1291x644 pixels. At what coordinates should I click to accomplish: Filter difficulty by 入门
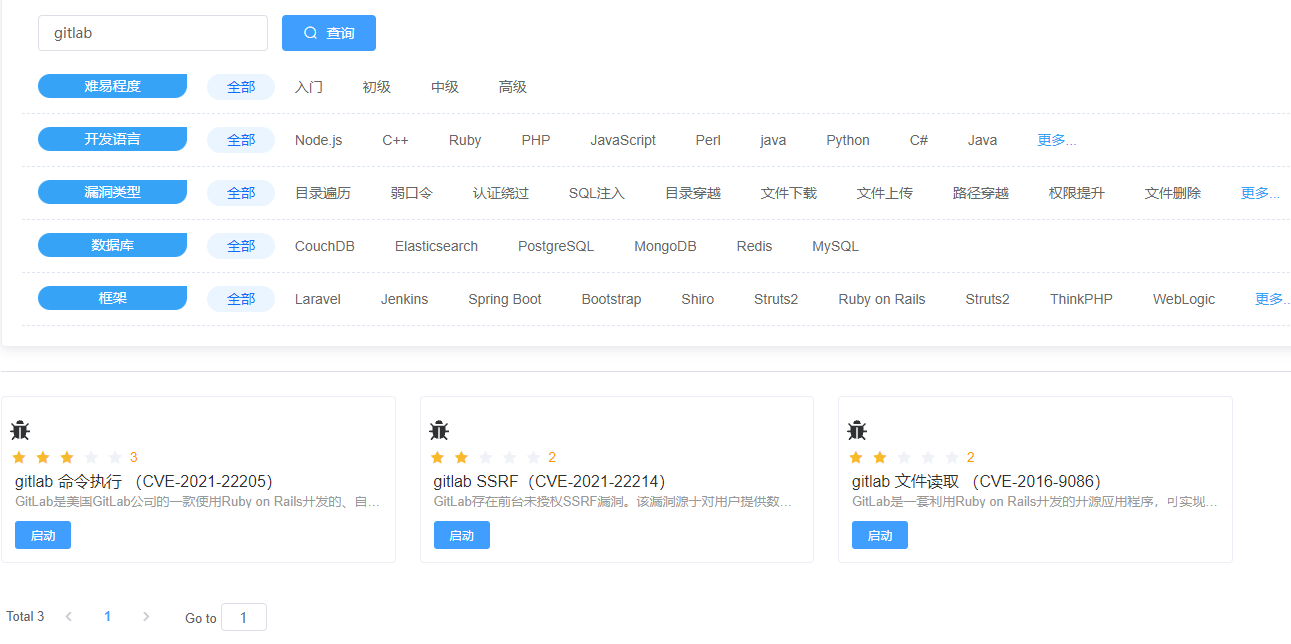coord(309,87)
